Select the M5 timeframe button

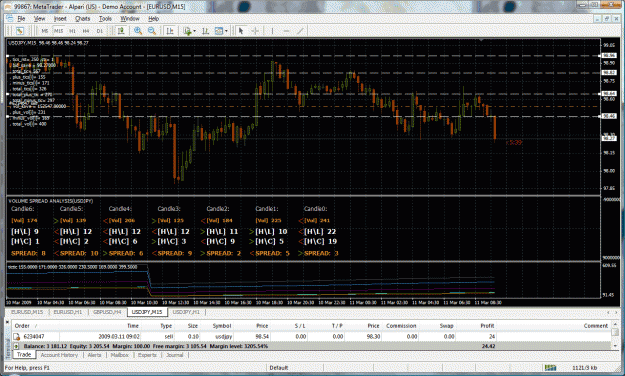click(45, 31)
